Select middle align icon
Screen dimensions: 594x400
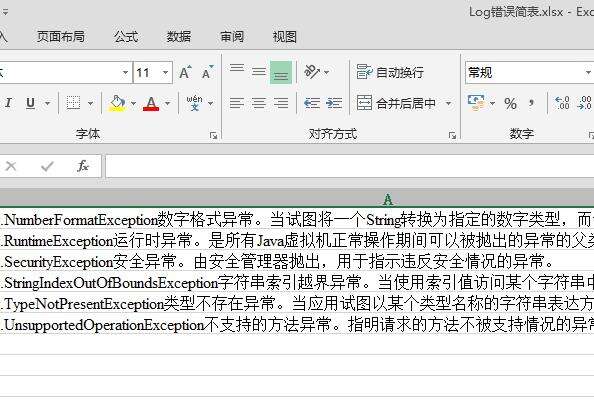(259, 71)
